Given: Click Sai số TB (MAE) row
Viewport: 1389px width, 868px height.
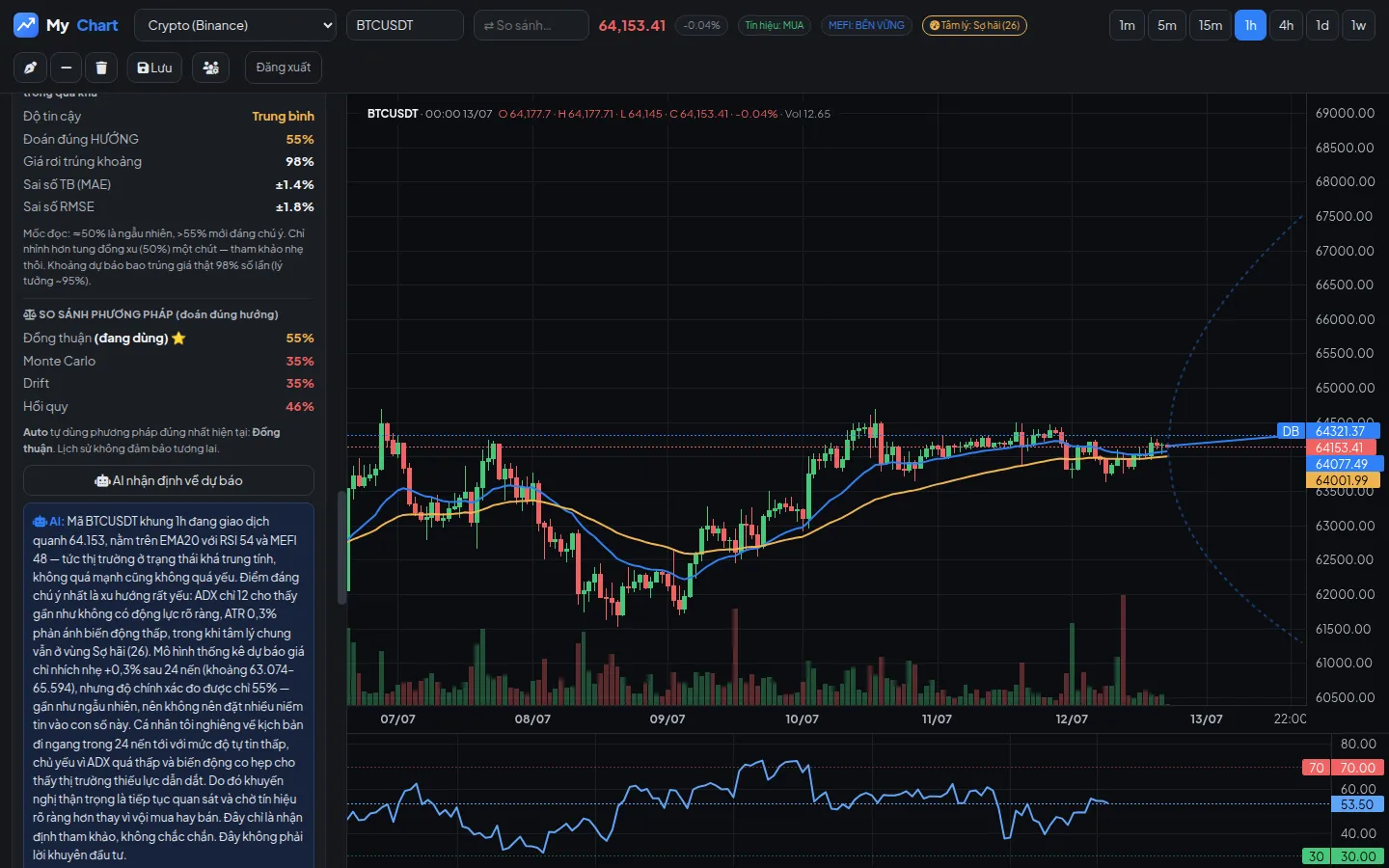Looking at the screenshot, I should tap(169, 184).
